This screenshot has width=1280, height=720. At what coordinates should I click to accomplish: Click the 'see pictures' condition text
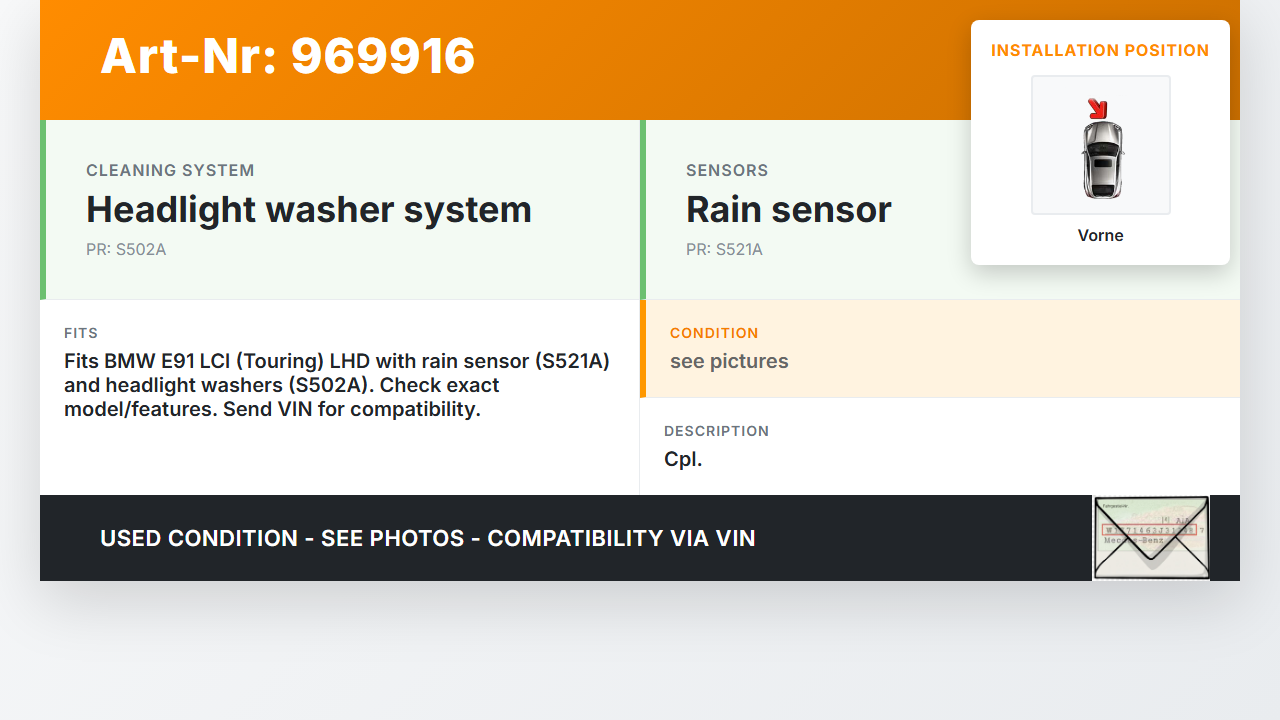coord(729,362)
